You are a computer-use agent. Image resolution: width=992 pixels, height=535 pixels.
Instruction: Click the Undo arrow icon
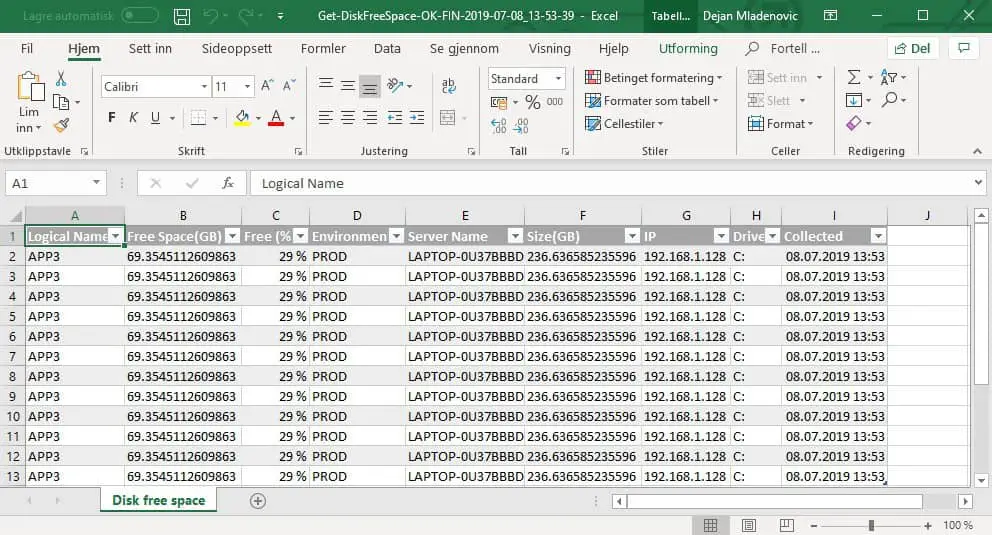(211, 16)
